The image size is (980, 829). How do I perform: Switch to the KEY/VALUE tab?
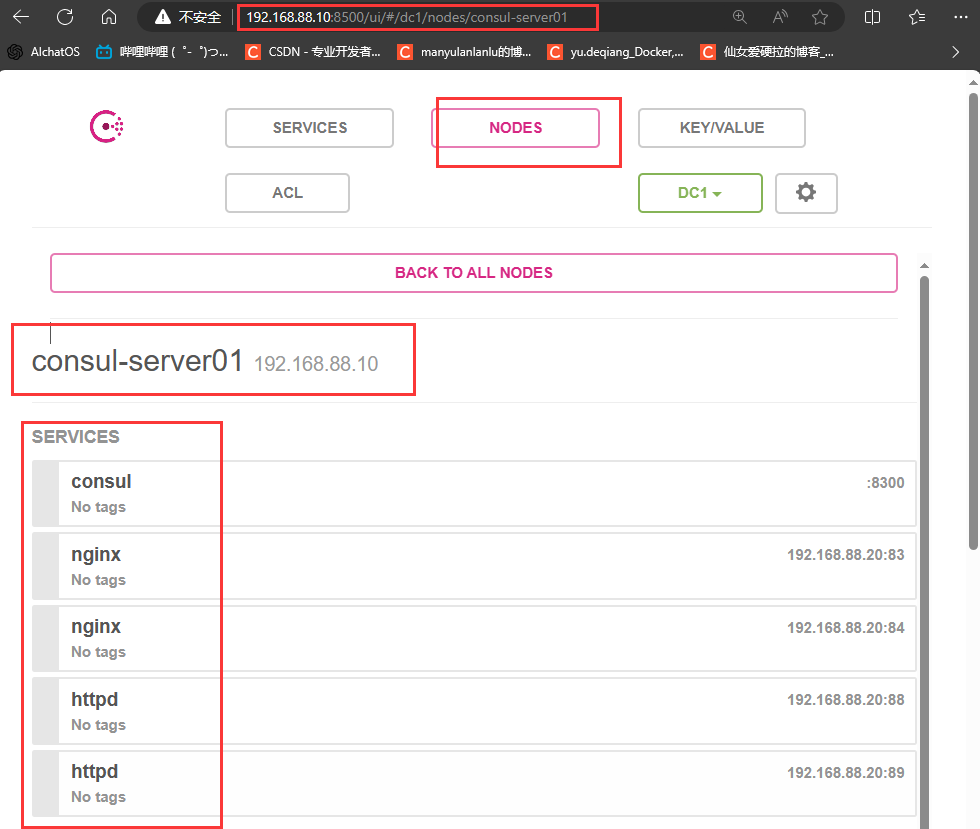722,128
